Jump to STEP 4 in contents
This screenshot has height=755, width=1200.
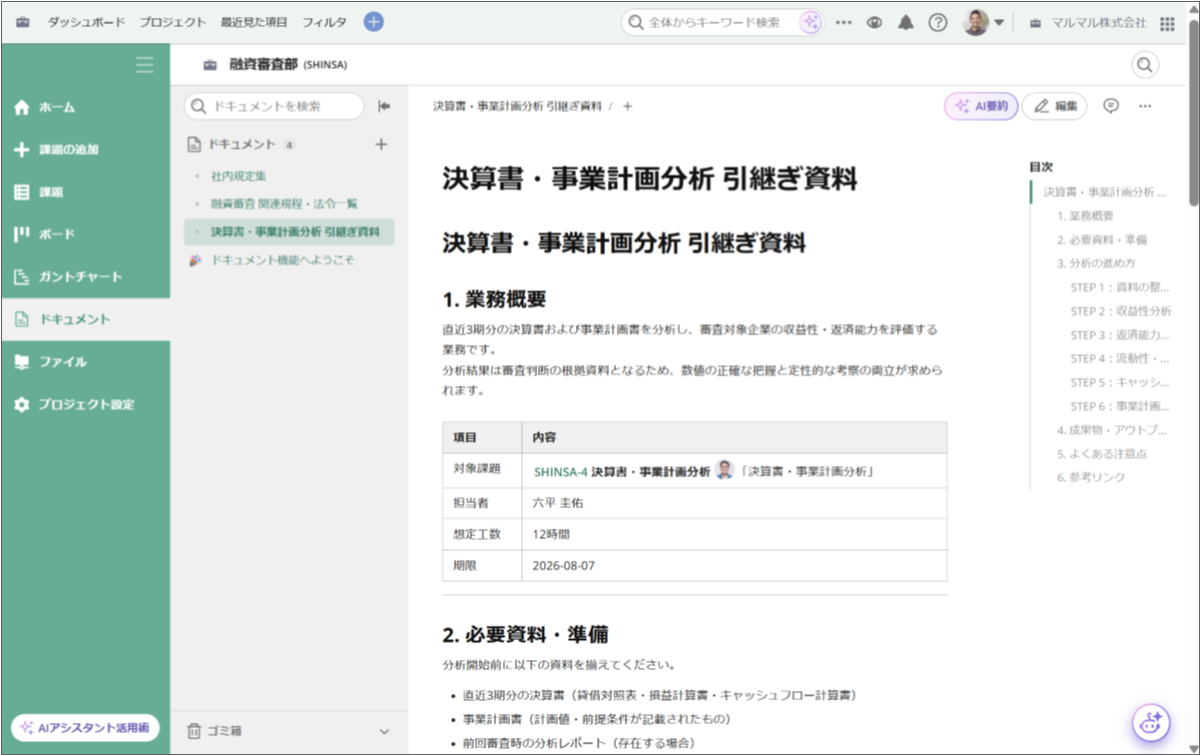(x=1120, y=359)
